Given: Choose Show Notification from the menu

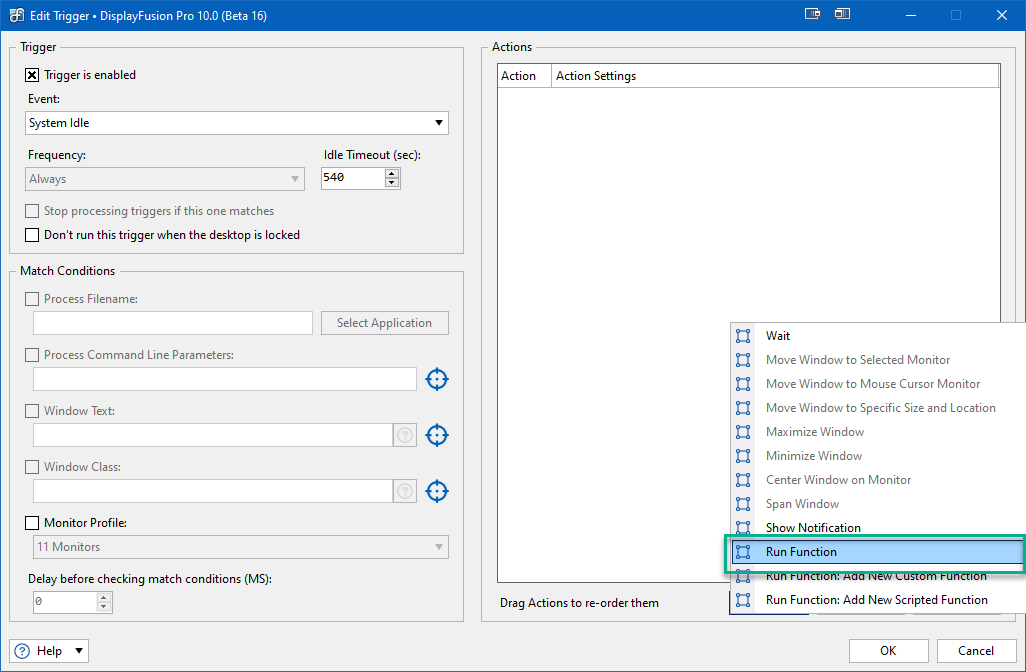Looking at the screenshot, I should [877, 528].
